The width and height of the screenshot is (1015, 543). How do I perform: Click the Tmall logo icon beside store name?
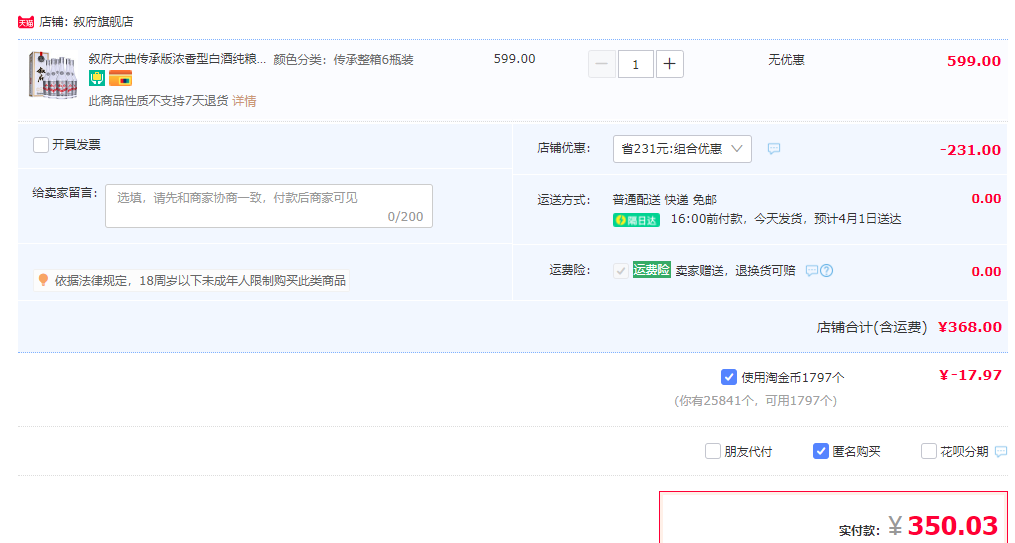[x=26, y=22]
